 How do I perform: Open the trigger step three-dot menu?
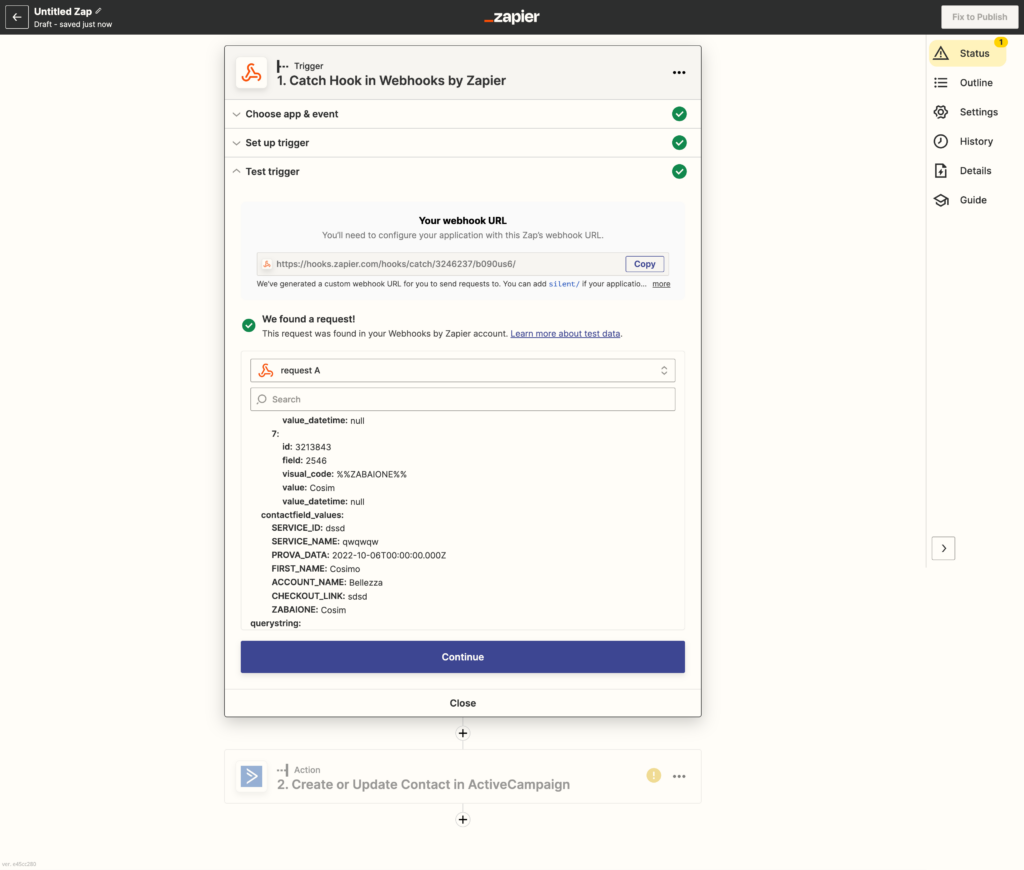point(679,73)
